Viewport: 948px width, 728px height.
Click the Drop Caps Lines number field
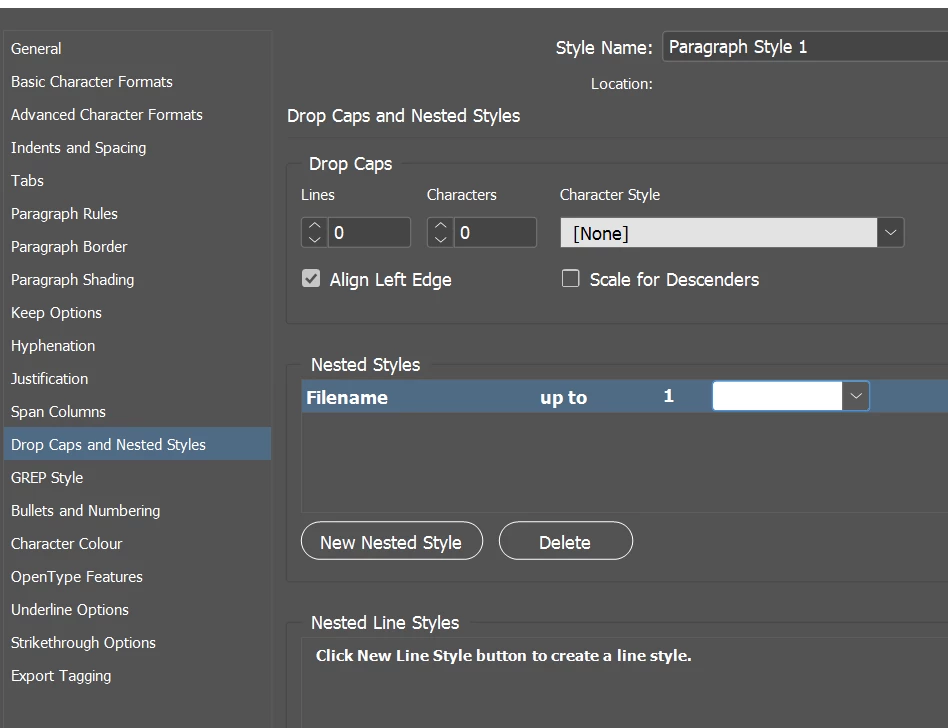tap(368, 233)
